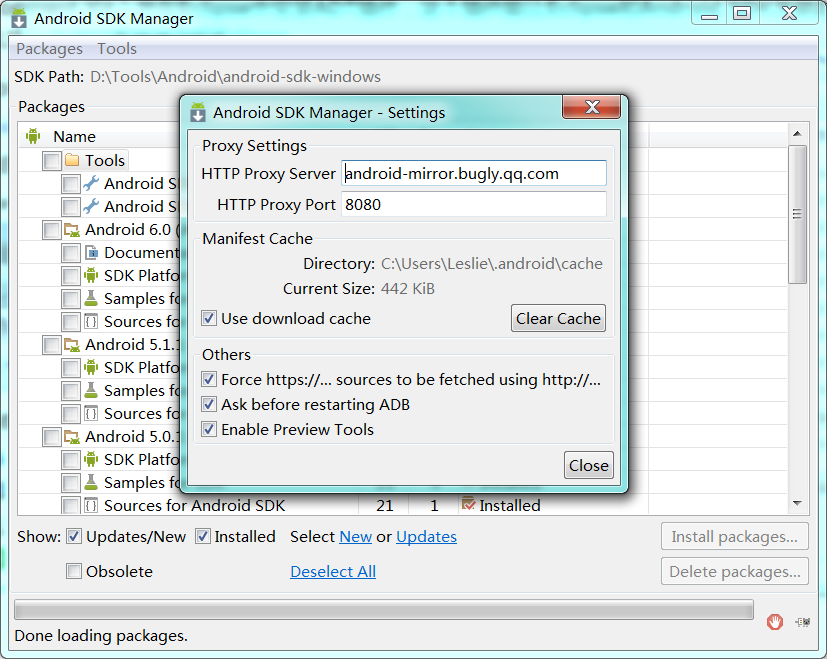Viewport: 827px width, 659px height.
Task: Click the API value 21 cell
Action: (x=384, y=505)
